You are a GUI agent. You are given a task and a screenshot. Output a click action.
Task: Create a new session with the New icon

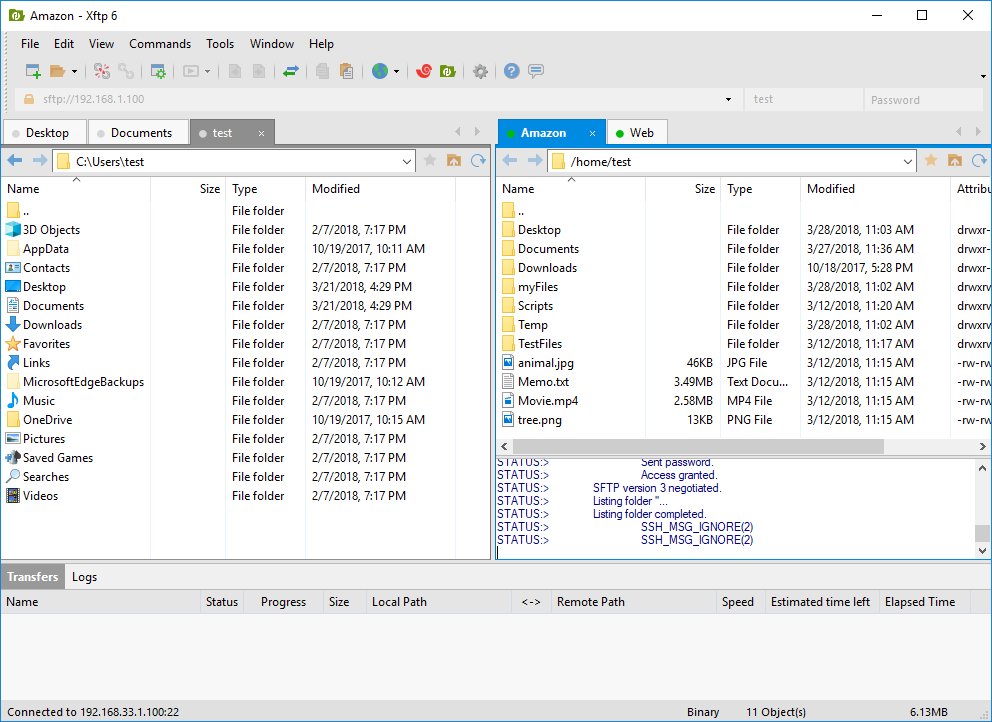point(32,71)
